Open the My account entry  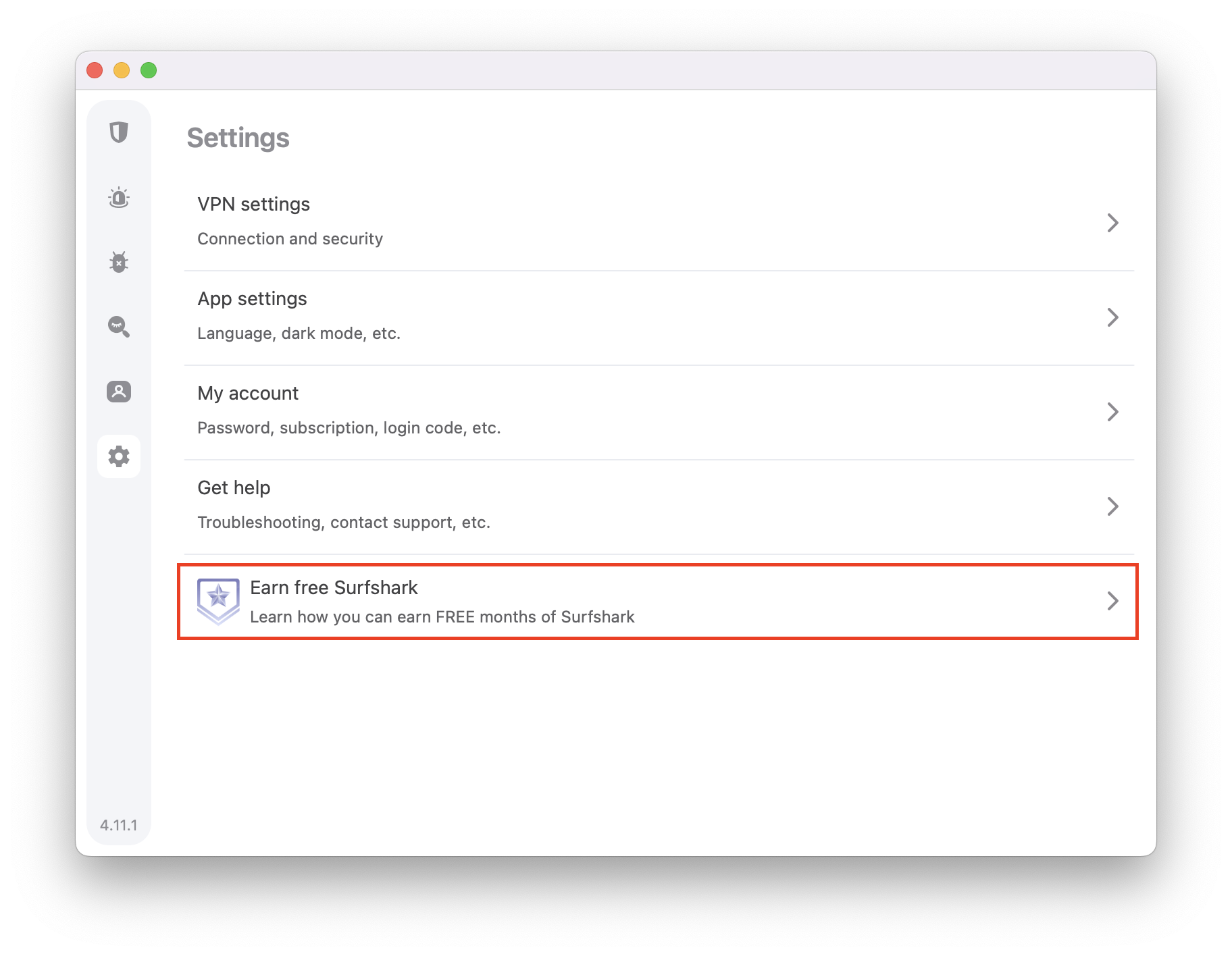(659, 413)
